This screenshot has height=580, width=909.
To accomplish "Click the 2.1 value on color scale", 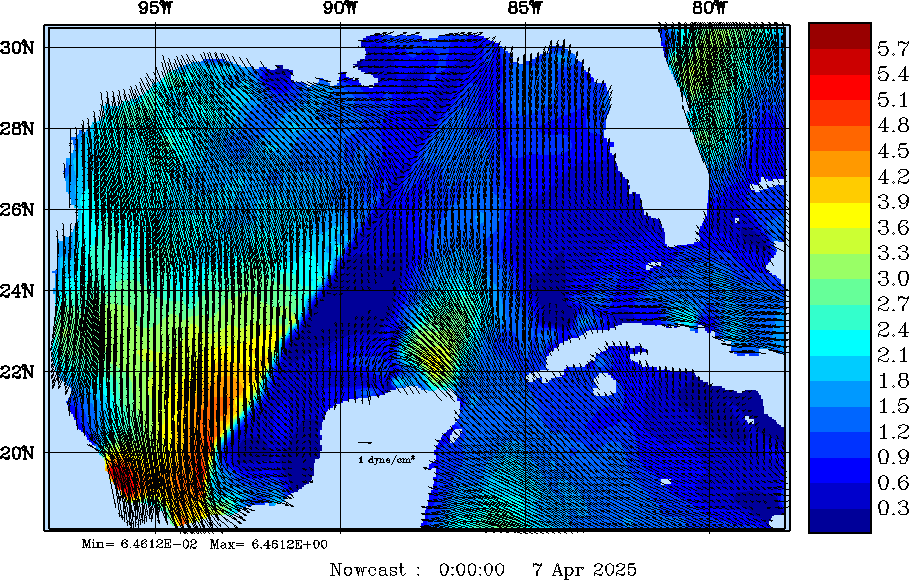I will pos(893,355).
